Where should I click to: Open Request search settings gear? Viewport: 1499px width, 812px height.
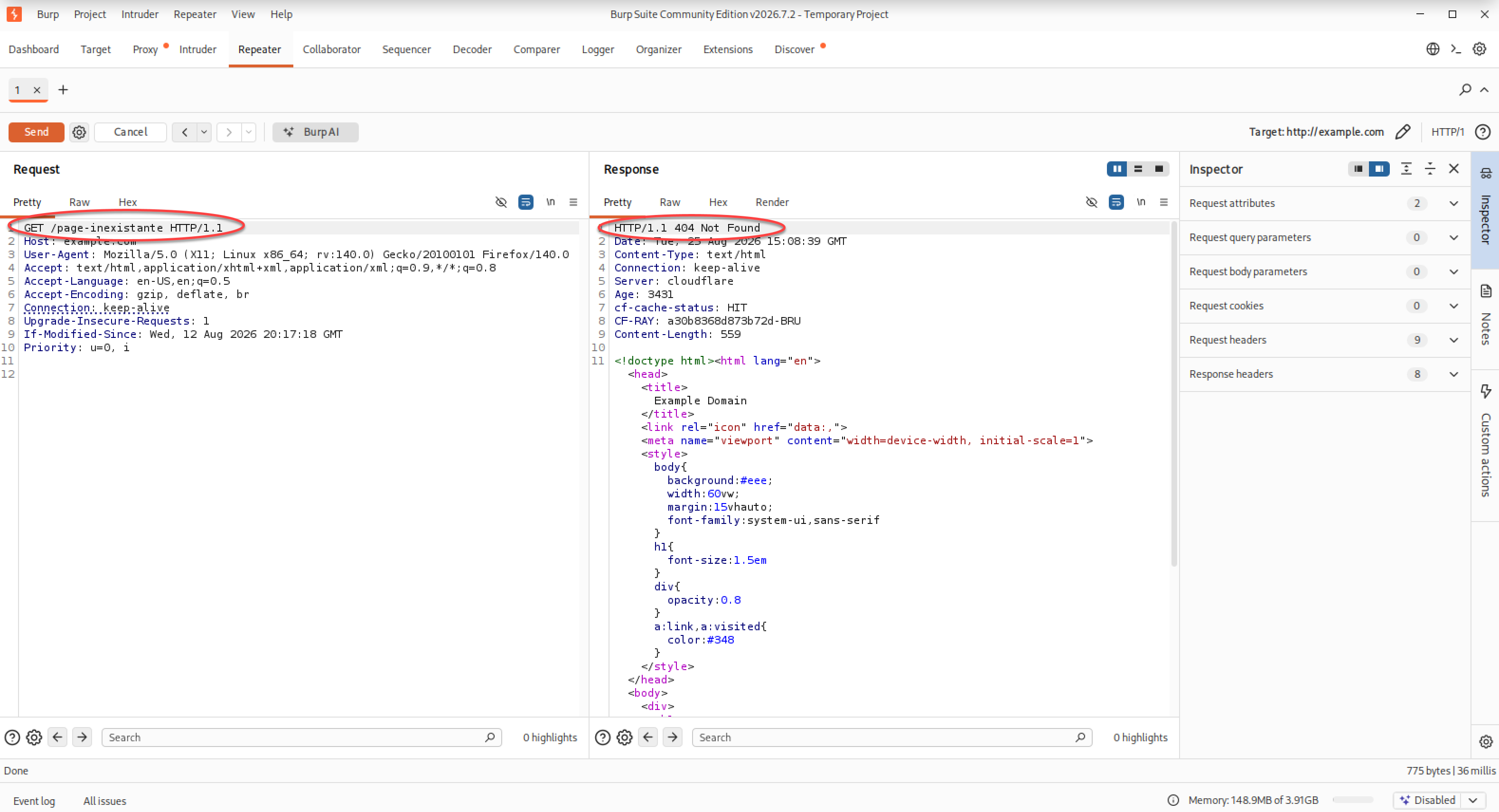point(34,737)
